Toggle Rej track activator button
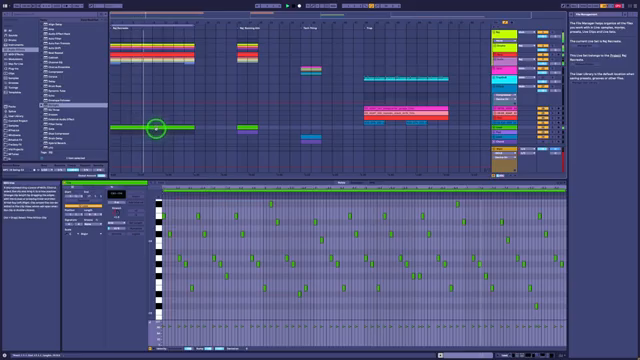 (x=542, y=32)
